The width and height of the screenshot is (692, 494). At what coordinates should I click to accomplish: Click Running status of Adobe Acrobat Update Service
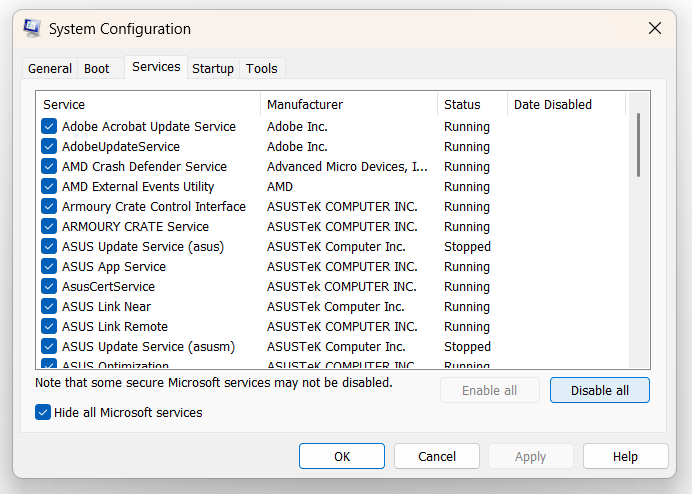467,127
